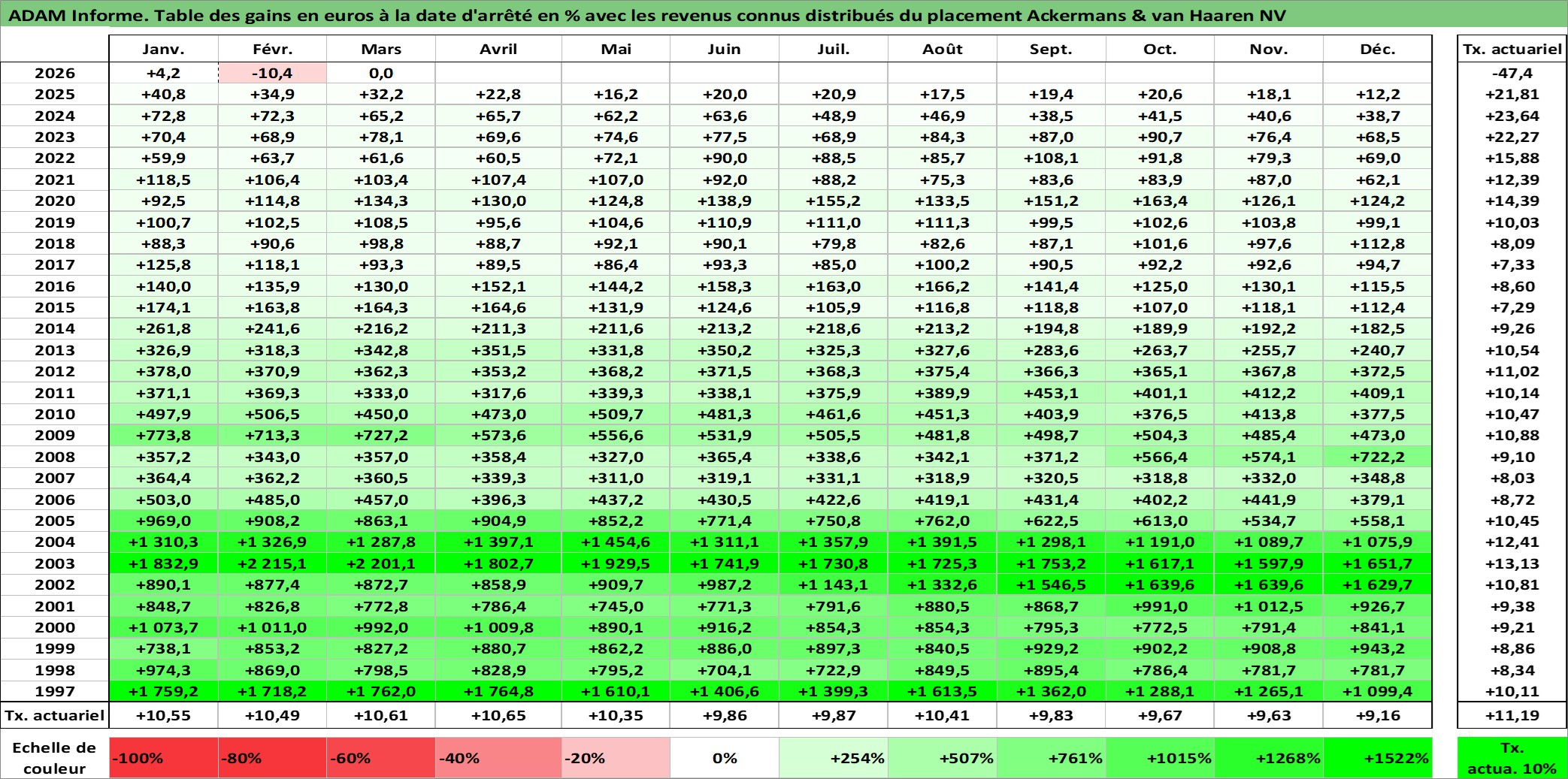Select the +23,64 actuarial rate for 2024

click(1512, 116)
